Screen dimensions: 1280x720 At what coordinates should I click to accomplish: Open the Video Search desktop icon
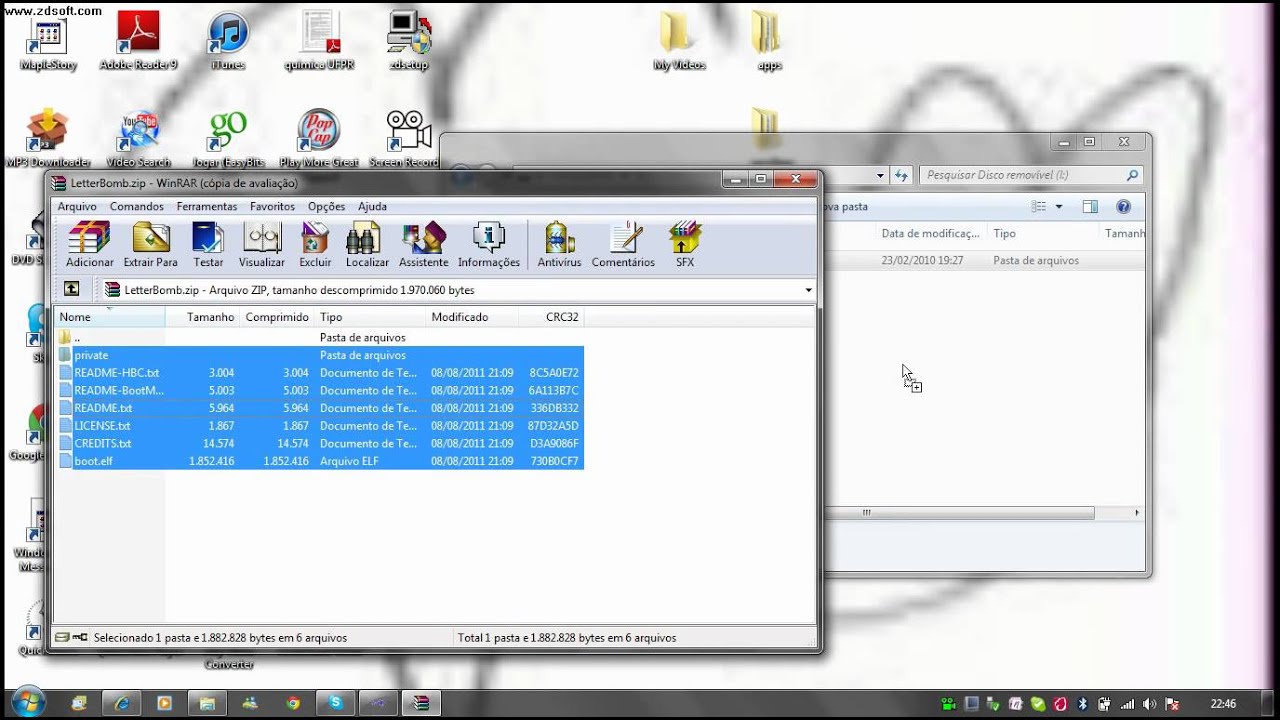pyautogui.click(x=138, y=138)
